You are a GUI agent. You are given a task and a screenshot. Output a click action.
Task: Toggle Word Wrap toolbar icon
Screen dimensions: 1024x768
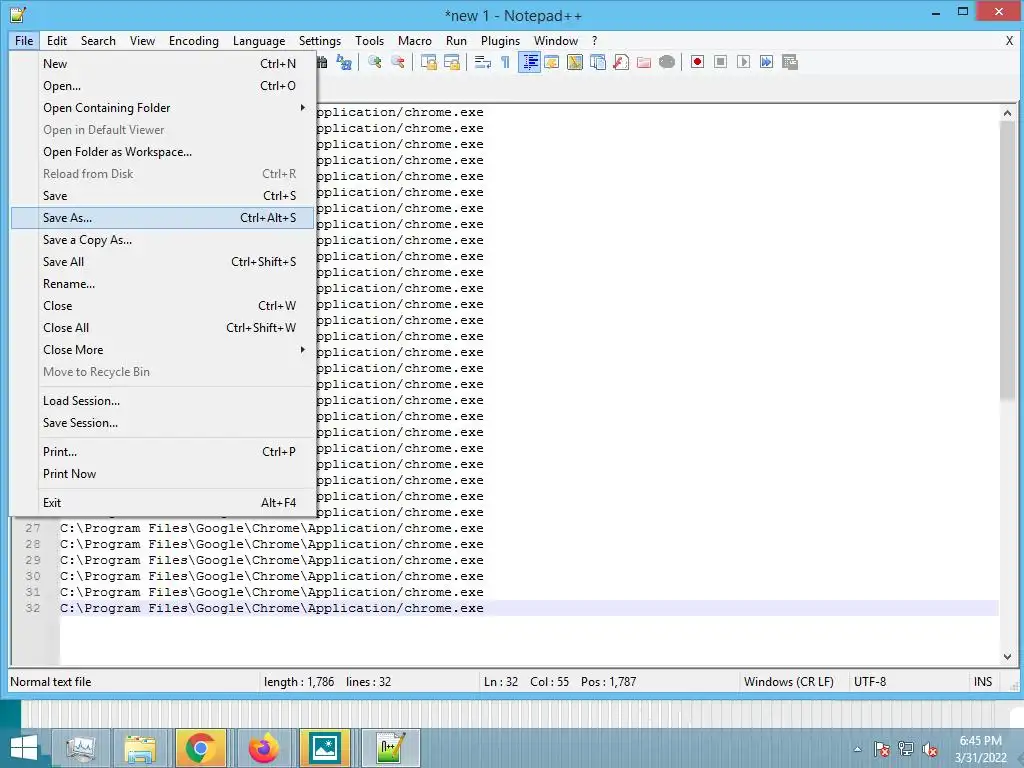[x=483, y=62]
